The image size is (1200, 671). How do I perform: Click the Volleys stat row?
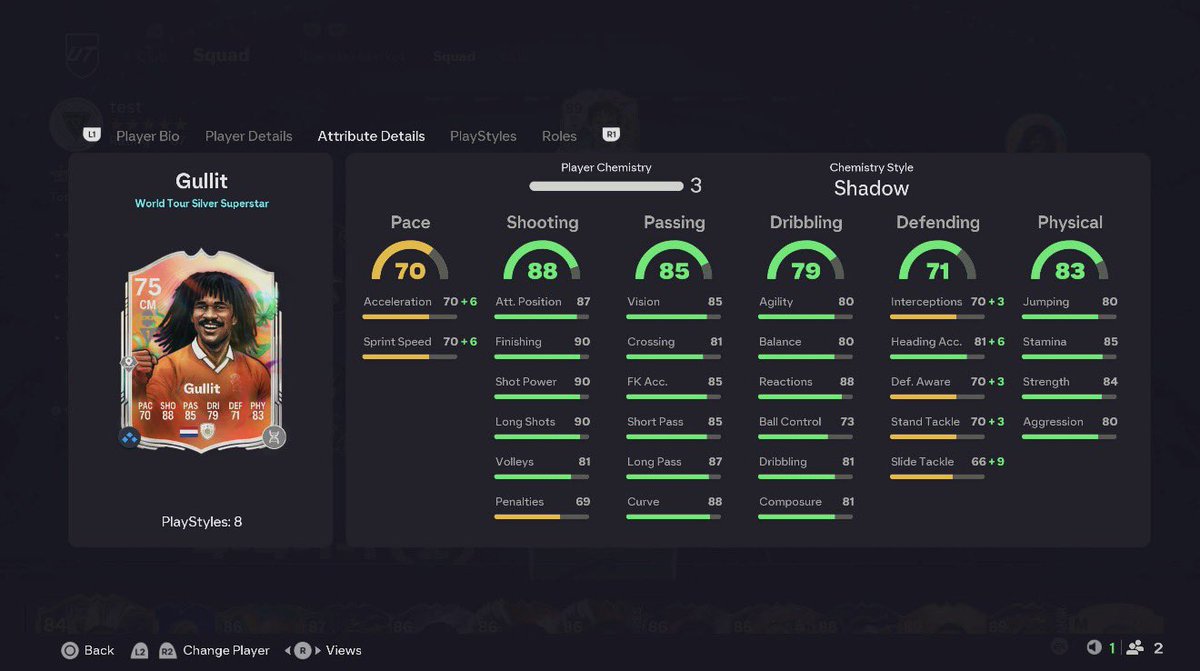pyautogui.click(x=542, y=466)
